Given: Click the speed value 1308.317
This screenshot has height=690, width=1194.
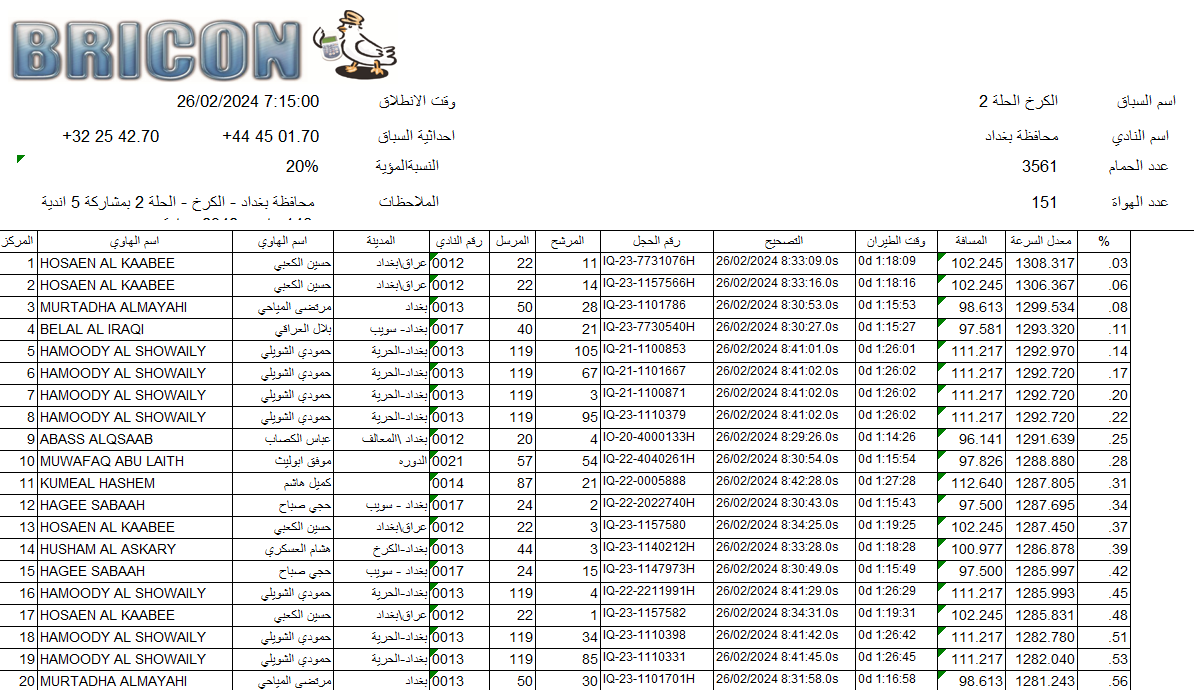Looking at the screenshot, I should pyautogui.click(x=1045, y=263).
